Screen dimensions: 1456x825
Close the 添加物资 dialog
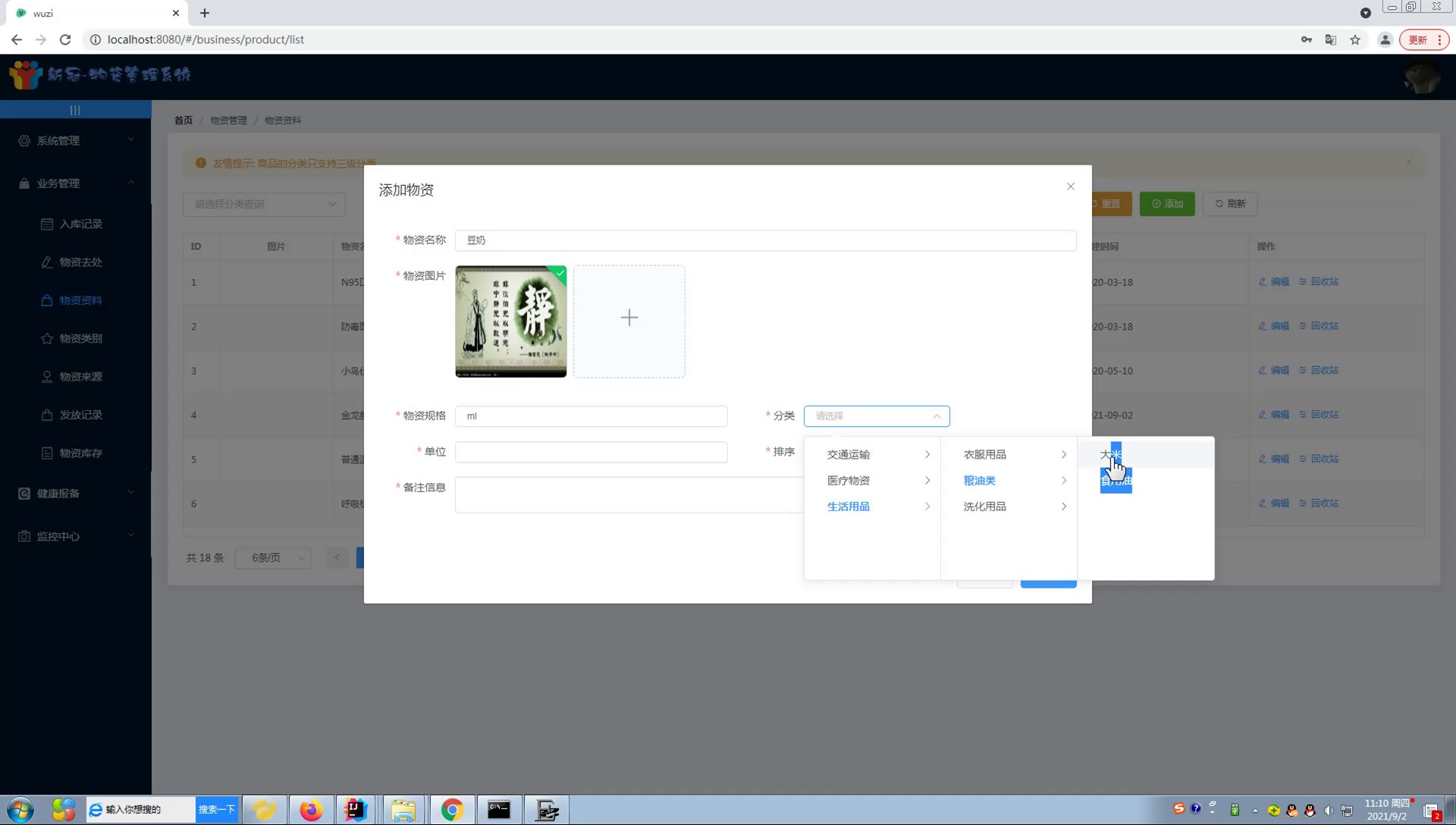coord(1070,187)
